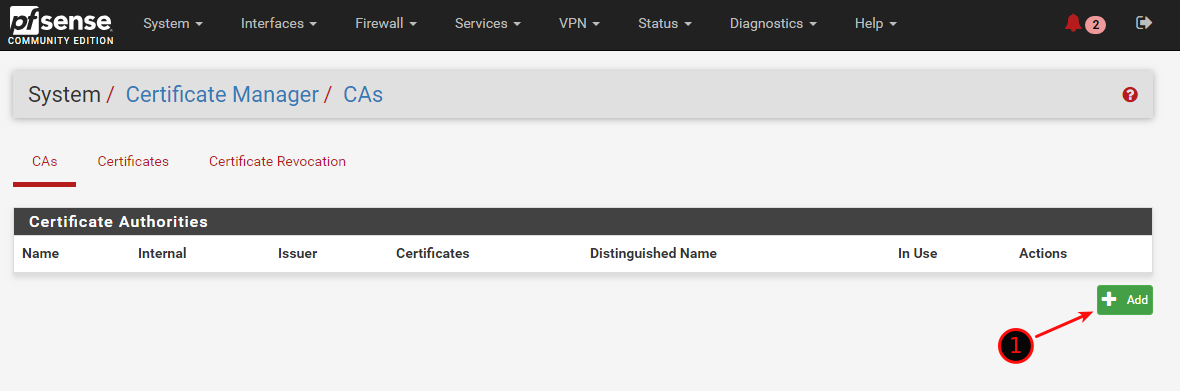Expand the Status menu
Screen dimensions: 1180x391
click(x=665, y=23)
